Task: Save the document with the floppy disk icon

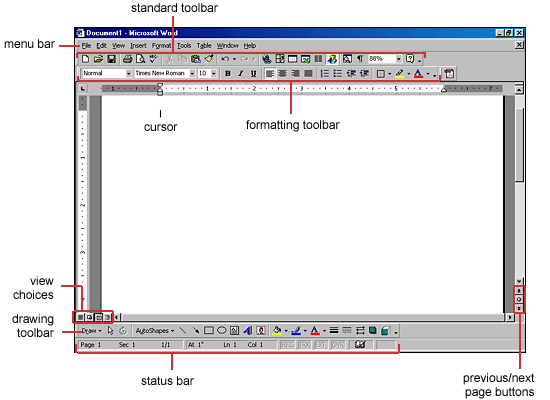Action: pyautogui.click(x=112, y=59)
